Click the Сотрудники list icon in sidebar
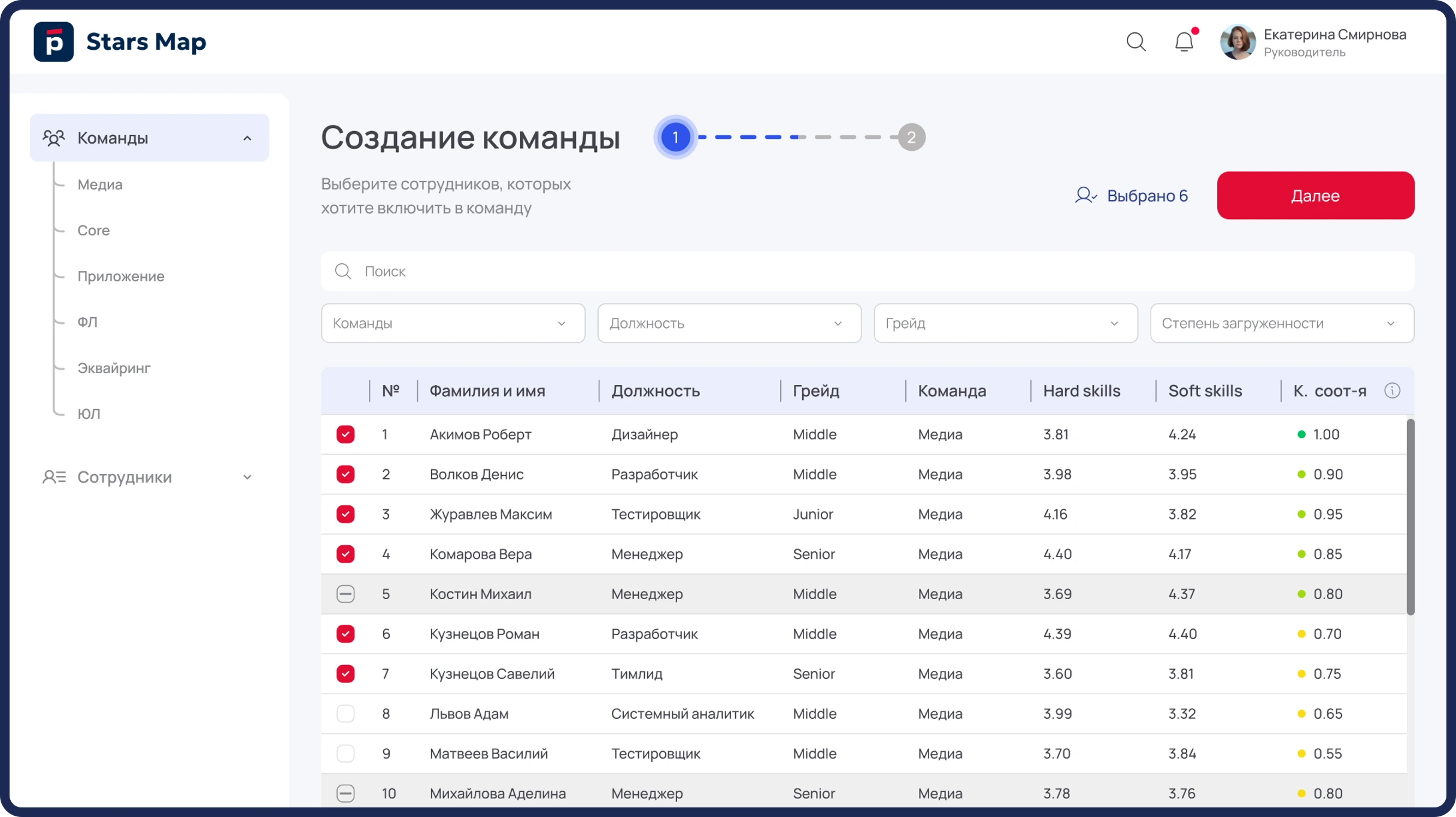 pyautogui.click(x=54, y=477)
